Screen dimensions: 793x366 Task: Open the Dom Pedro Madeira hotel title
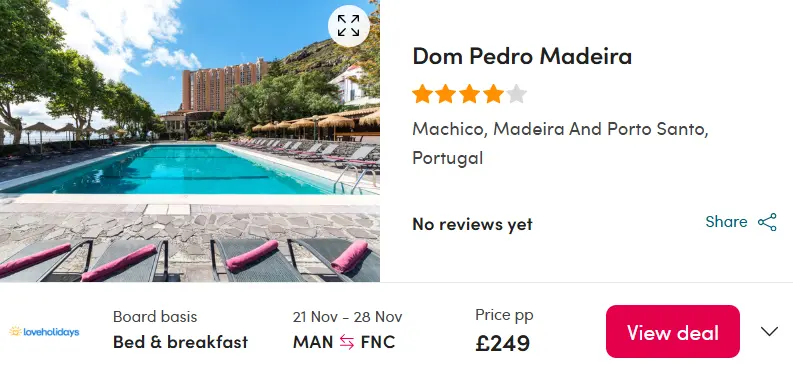coord(522,56)
